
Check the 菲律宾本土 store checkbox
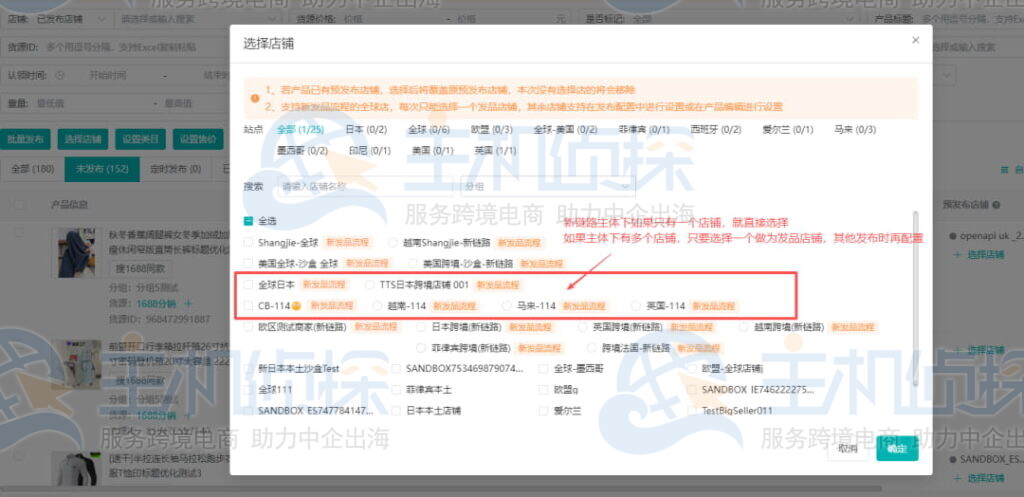click(396, 390)
